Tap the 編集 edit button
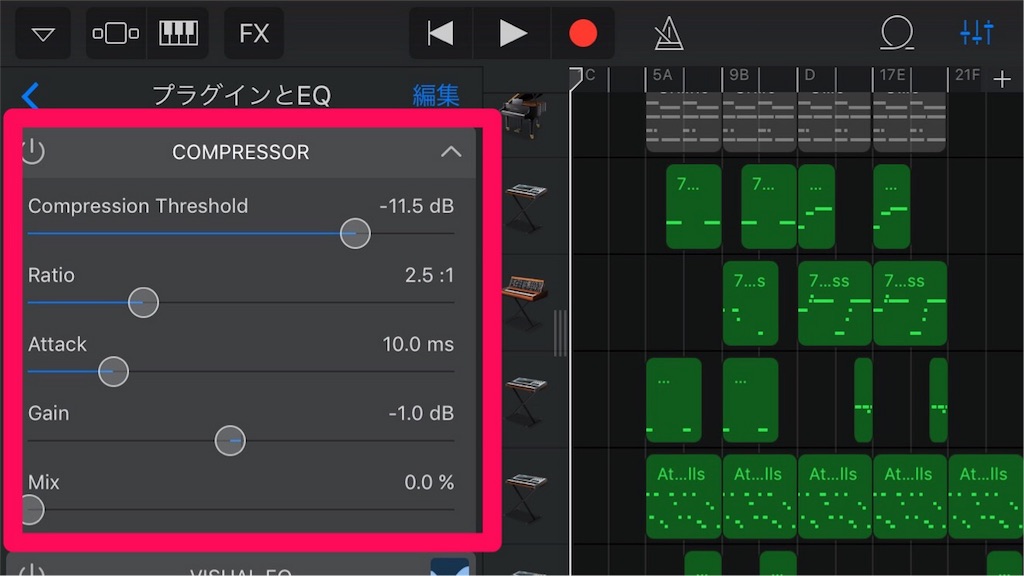The height and width of the screenshot is (576, 1024). coord(436,95)
